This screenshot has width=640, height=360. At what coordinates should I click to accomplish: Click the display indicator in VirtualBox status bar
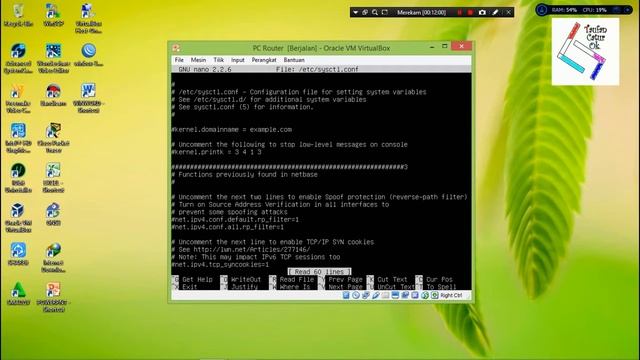click(x=395, y=295)
